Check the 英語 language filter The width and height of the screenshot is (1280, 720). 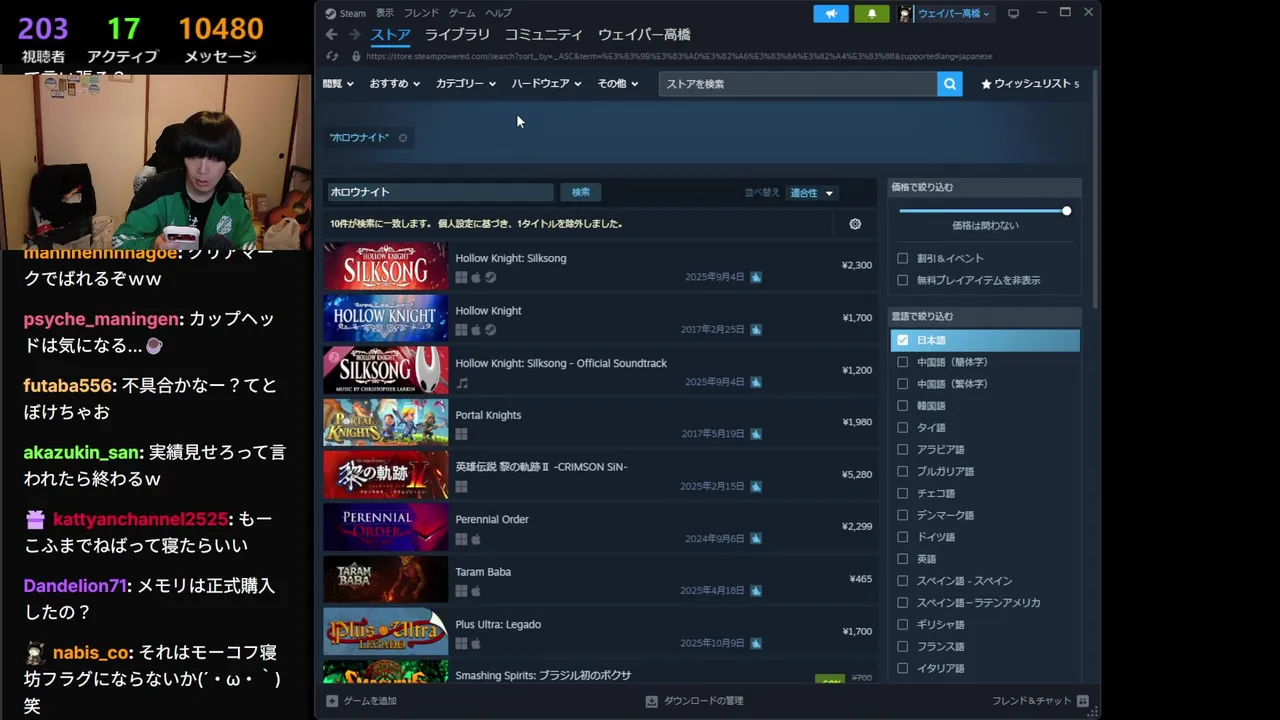click(x=902, y=559)
